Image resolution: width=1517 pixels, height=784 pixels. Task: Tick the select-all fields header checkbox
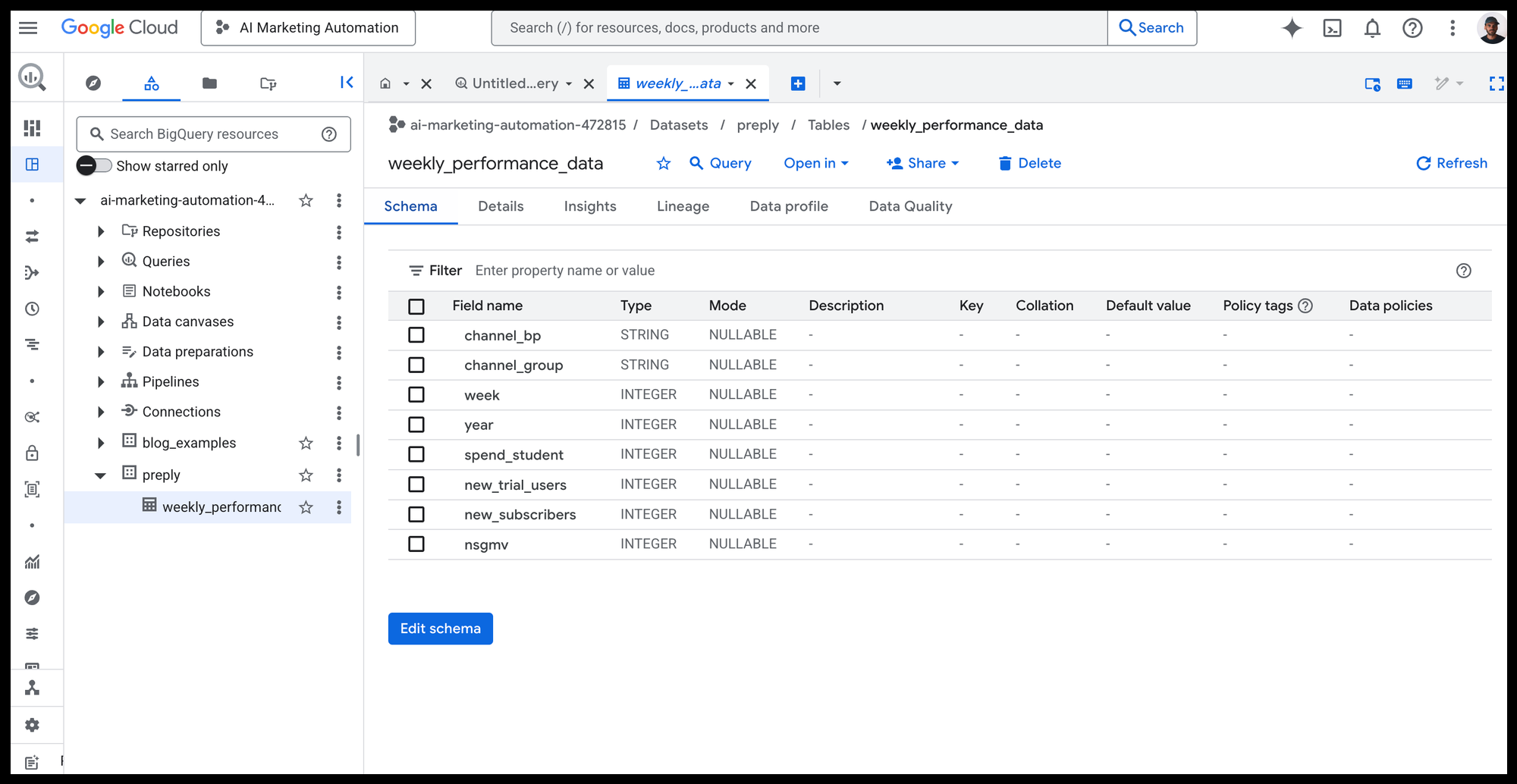(x=416, y=306)
